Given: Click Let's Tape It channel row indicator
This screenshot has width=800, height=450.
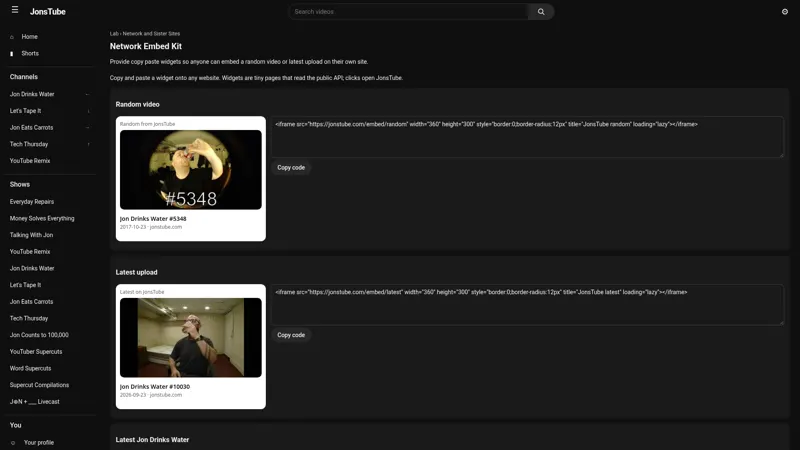Looking at the screenshot, I should click(x=88, y=111).
